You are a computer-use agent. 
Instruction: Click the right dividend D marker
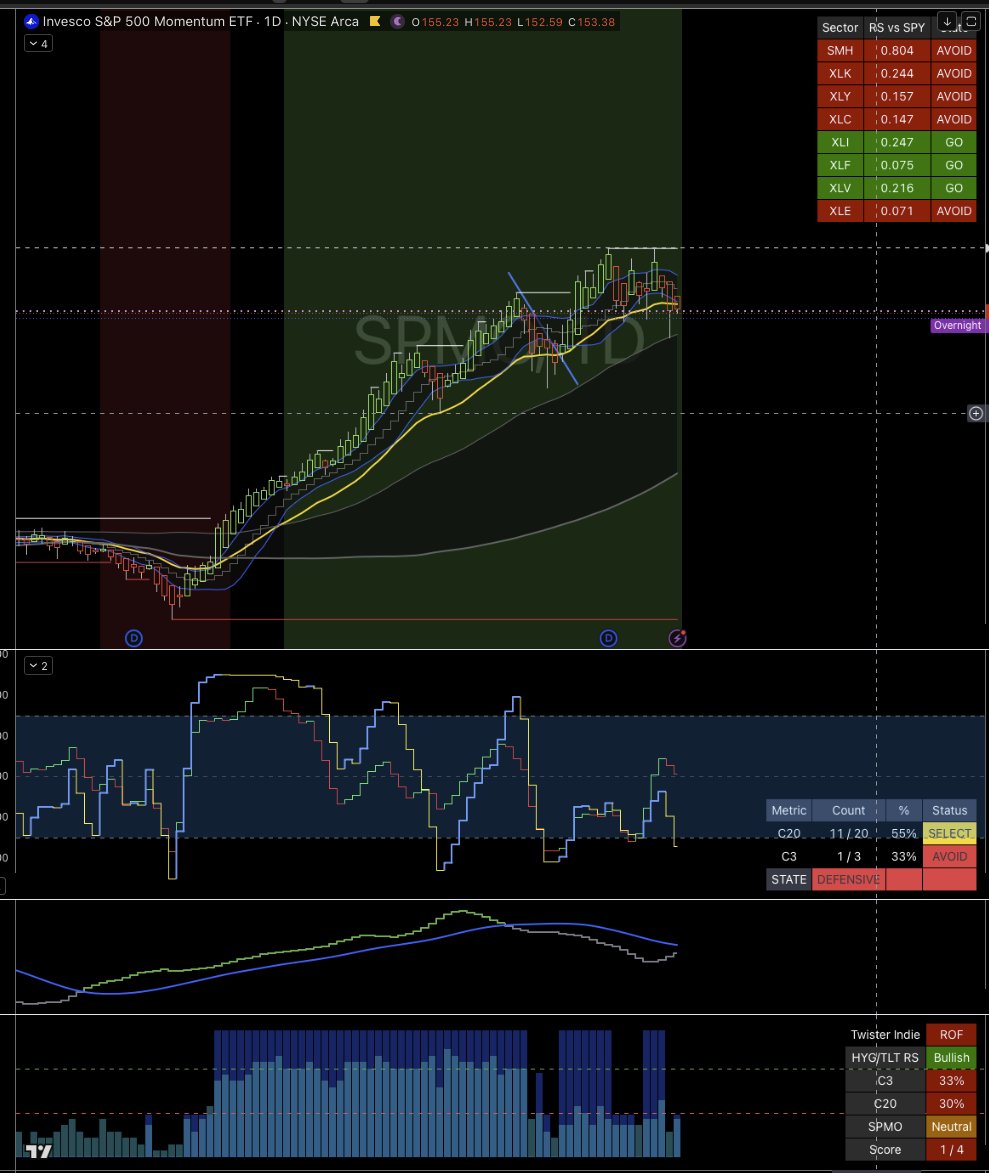pos(608,638)
